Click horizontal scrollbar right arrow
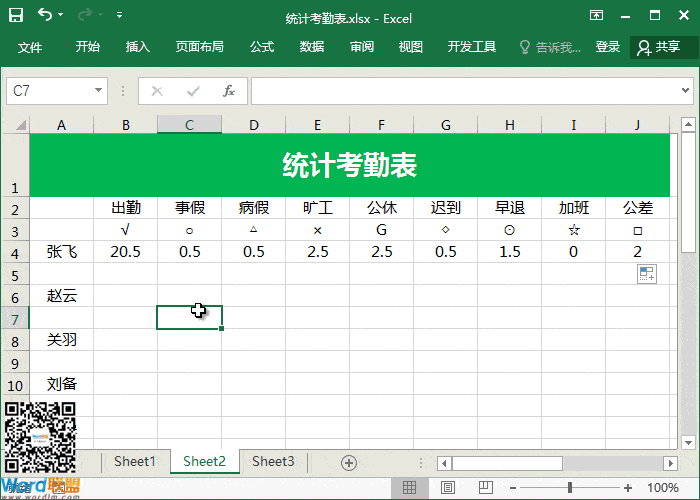Viewport: 700px width, 500px height. pos(670,463)
